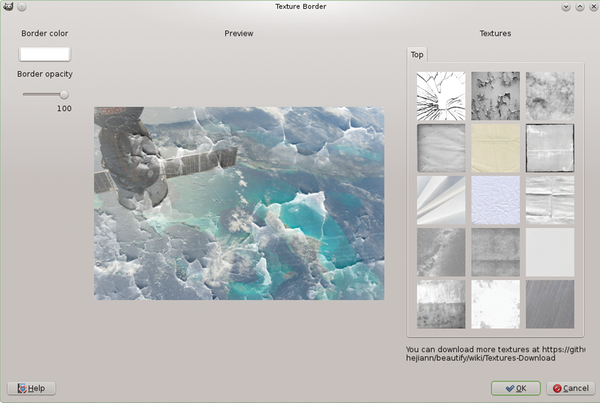Click the Border color label
This screenshot has height=403, width=600.
pyautogui.click(x=45, y=33)
